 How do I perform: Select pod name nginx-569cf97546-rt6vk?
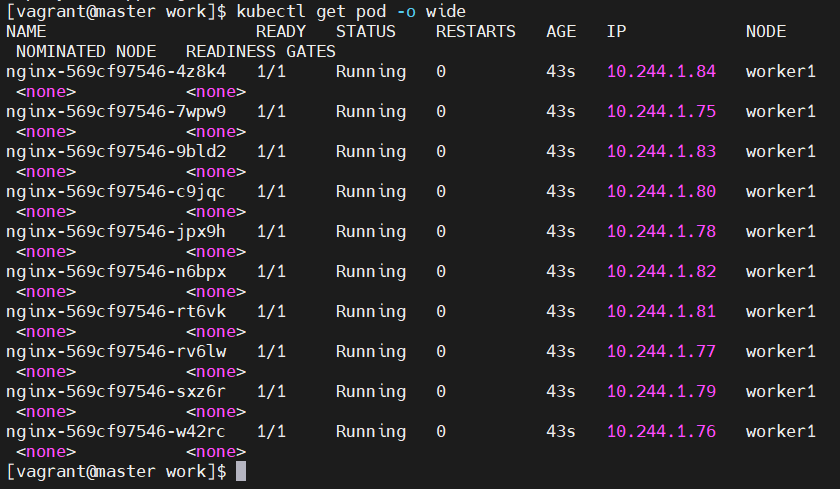tap(116, 312)
